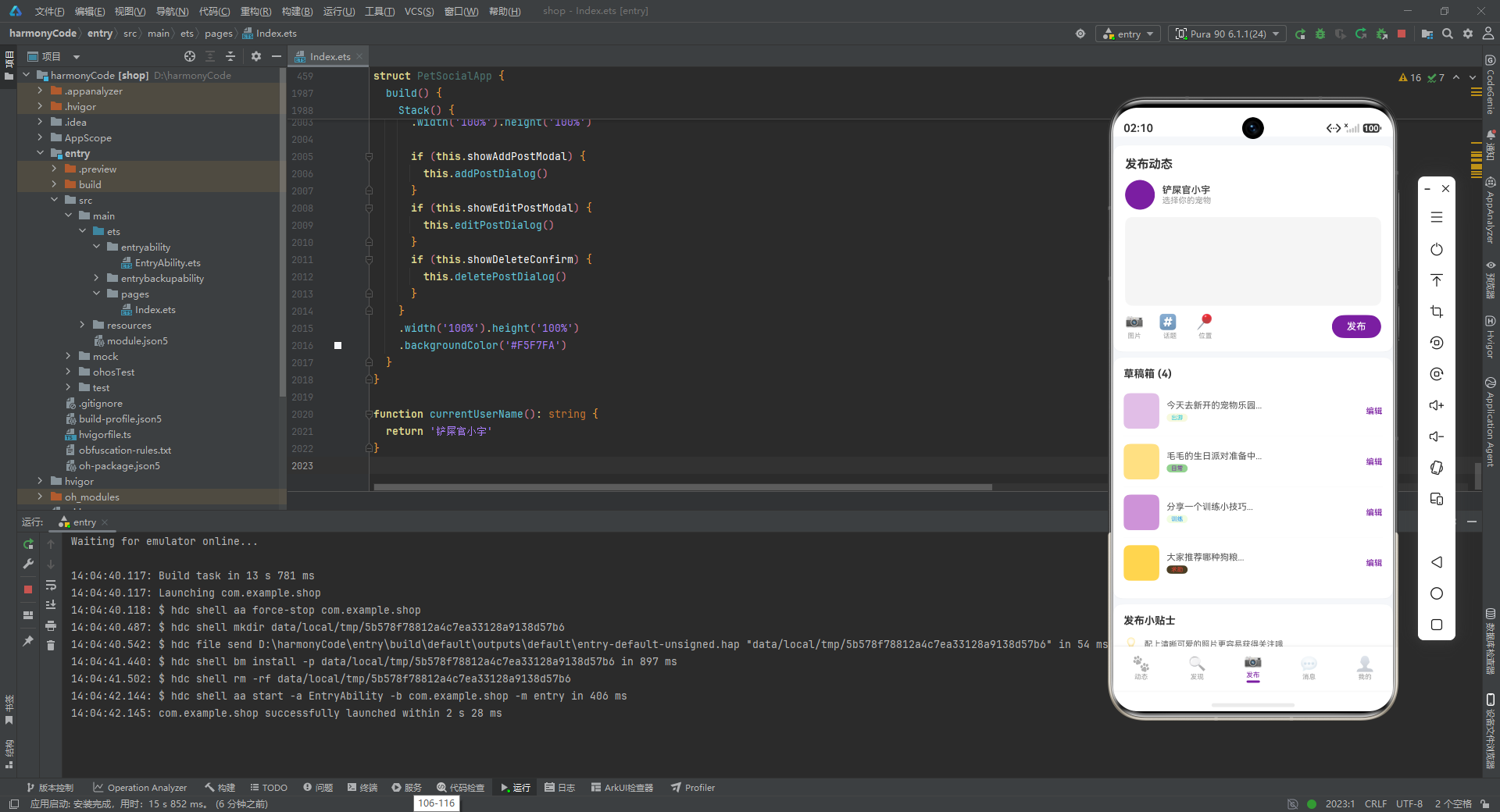Image resolution: width=1500 pixels, height=812 pixels.
Task: Stop process using Run panel red square
Action: point(28,589)
